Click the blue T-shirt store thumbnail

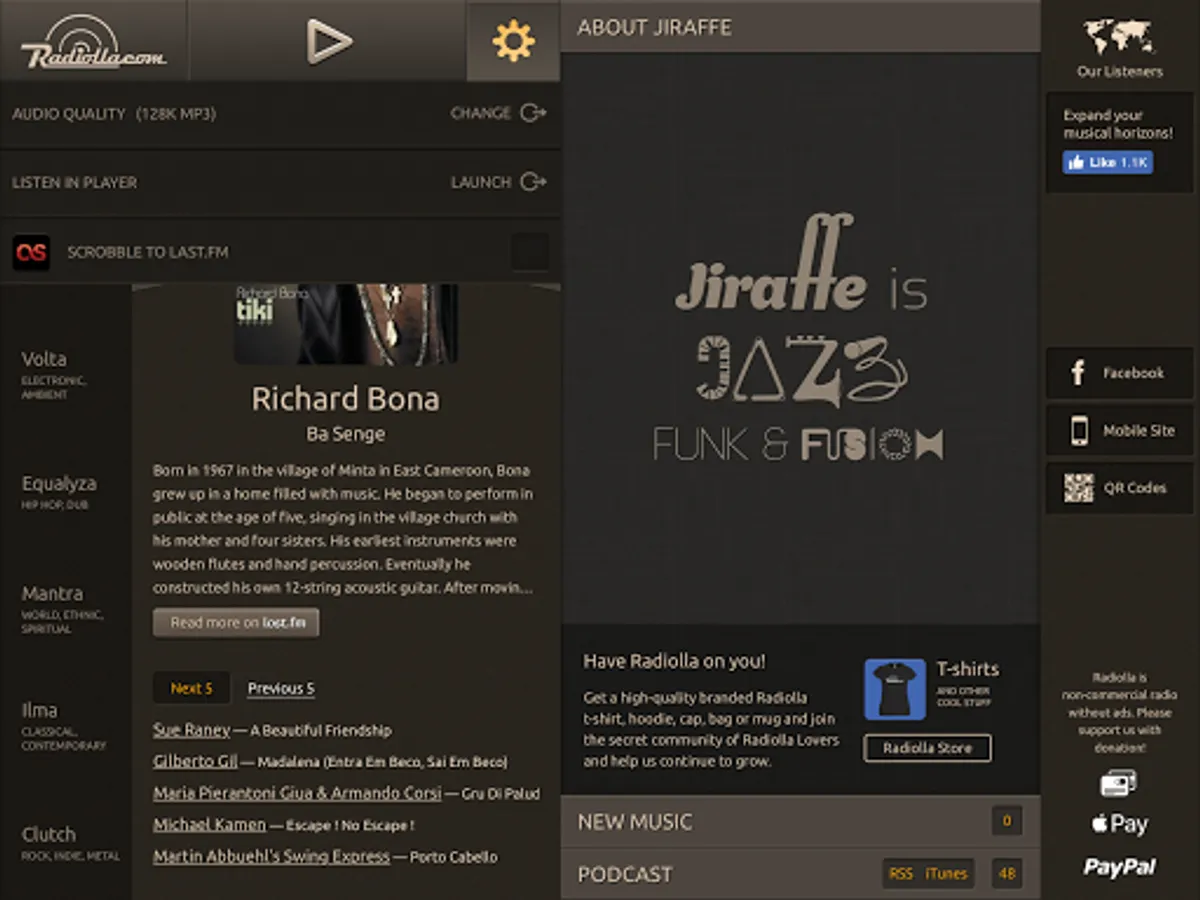tap(895, 689)
